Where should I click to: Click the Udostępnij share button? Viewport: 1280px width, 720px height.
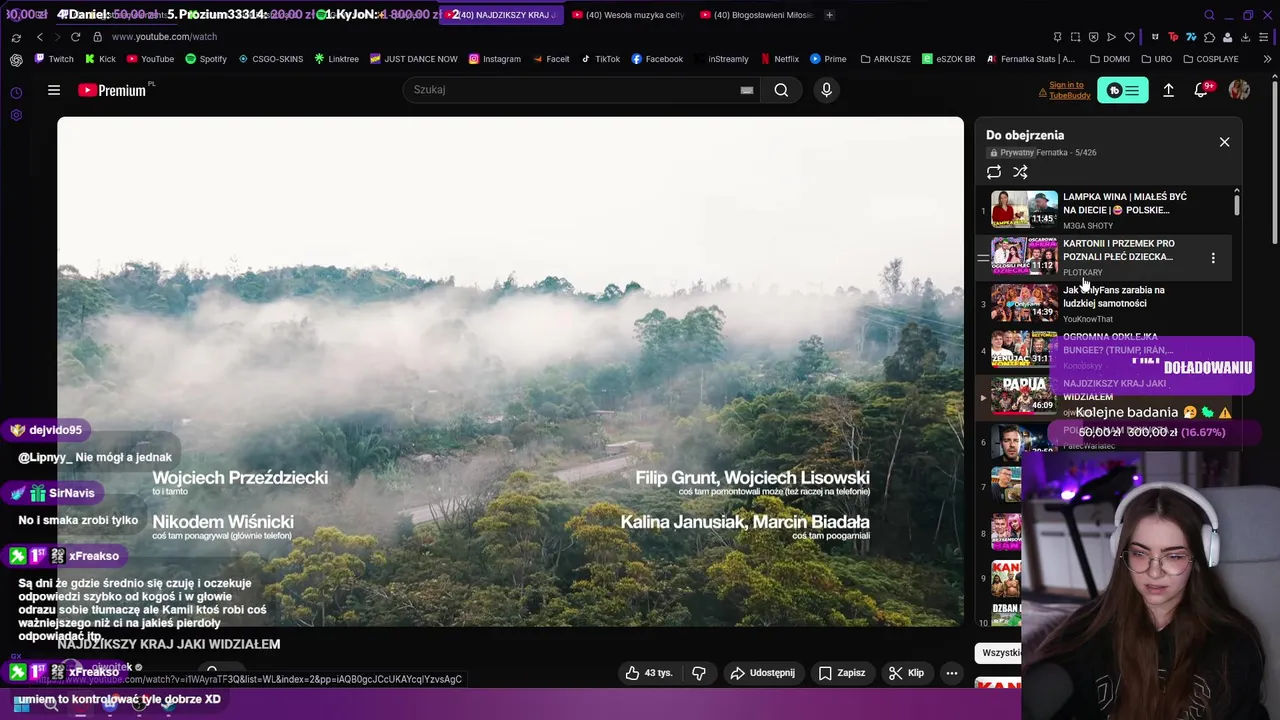pos(763,673)
